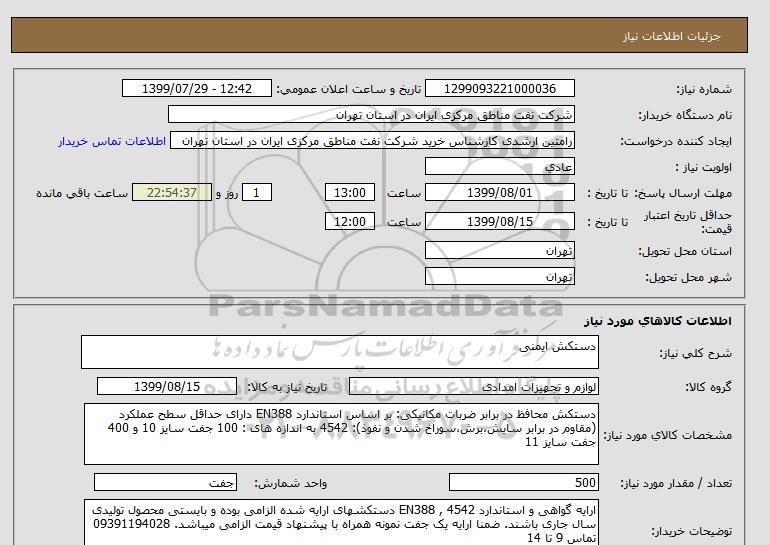Click the تعداد / مقدار مورد نیاز label
Screen dimensions: 770x545
pyautogui.click(x=676, y=484)
